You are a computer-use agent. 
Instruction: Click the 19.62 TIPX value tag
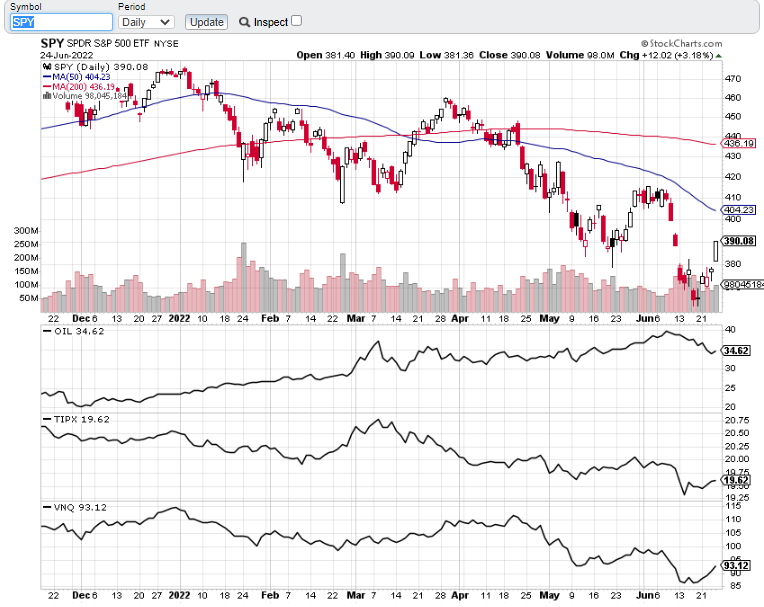(736, 480)
